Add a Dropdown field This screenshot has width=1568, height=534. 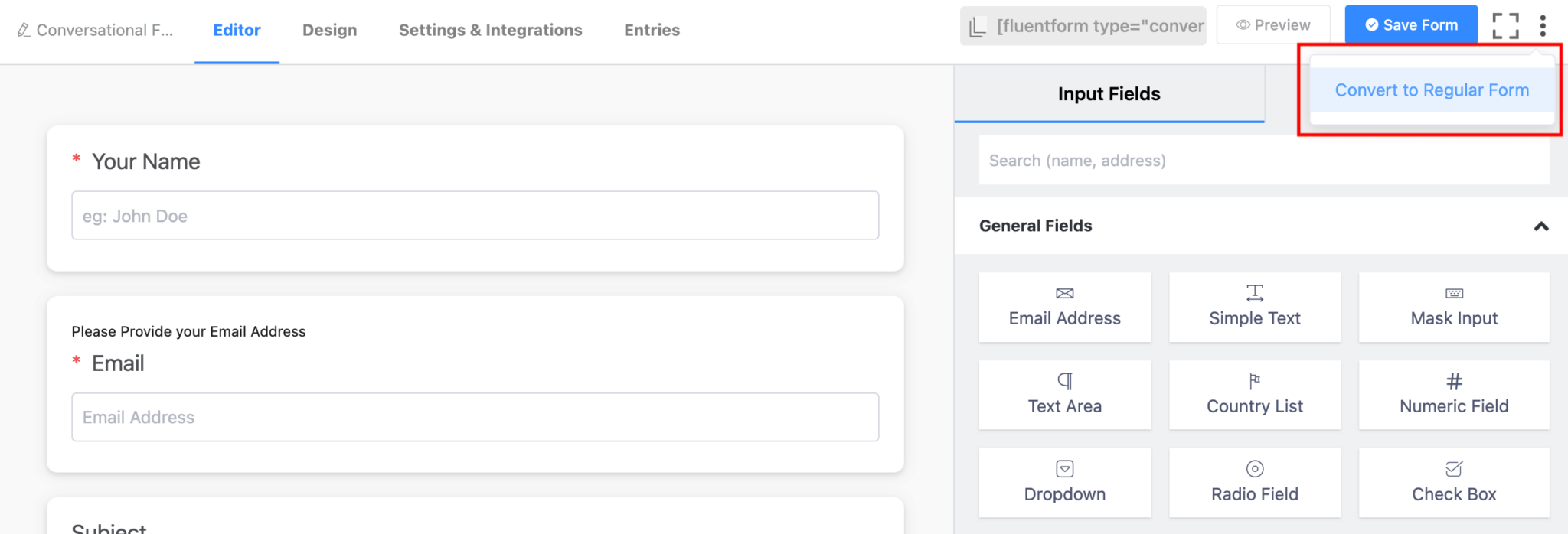point(1064,483)
